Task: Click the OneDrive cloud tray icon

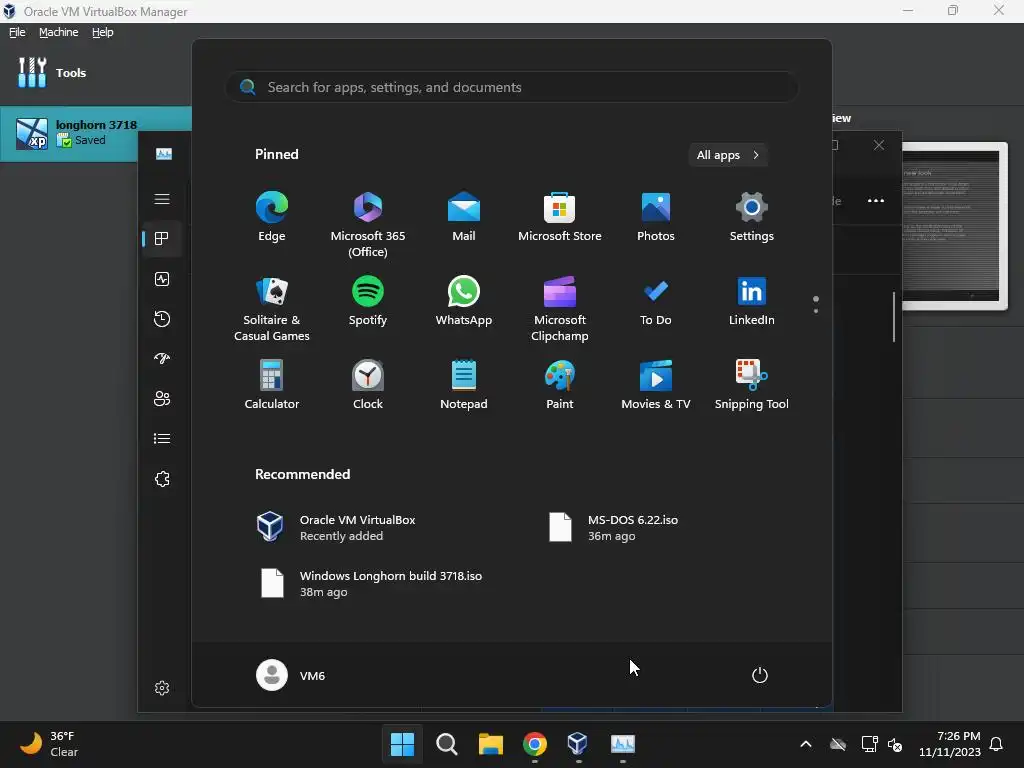Action: coord(838,744)
